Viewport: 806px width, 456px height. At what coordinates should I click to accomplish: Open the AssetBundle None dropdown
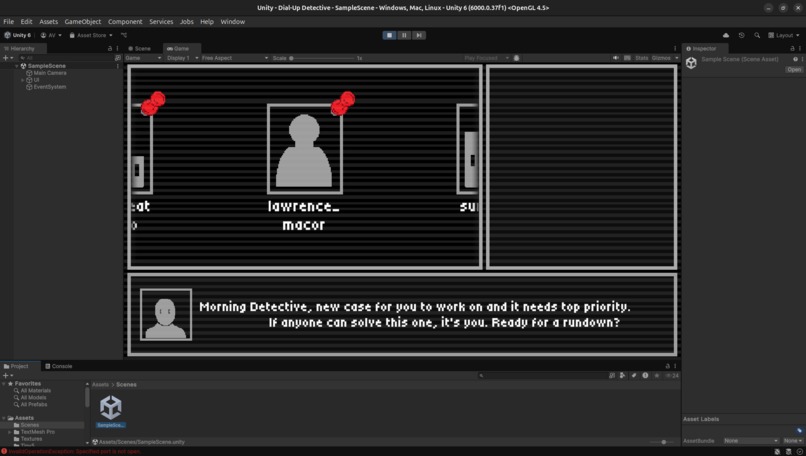pos(751,441)
